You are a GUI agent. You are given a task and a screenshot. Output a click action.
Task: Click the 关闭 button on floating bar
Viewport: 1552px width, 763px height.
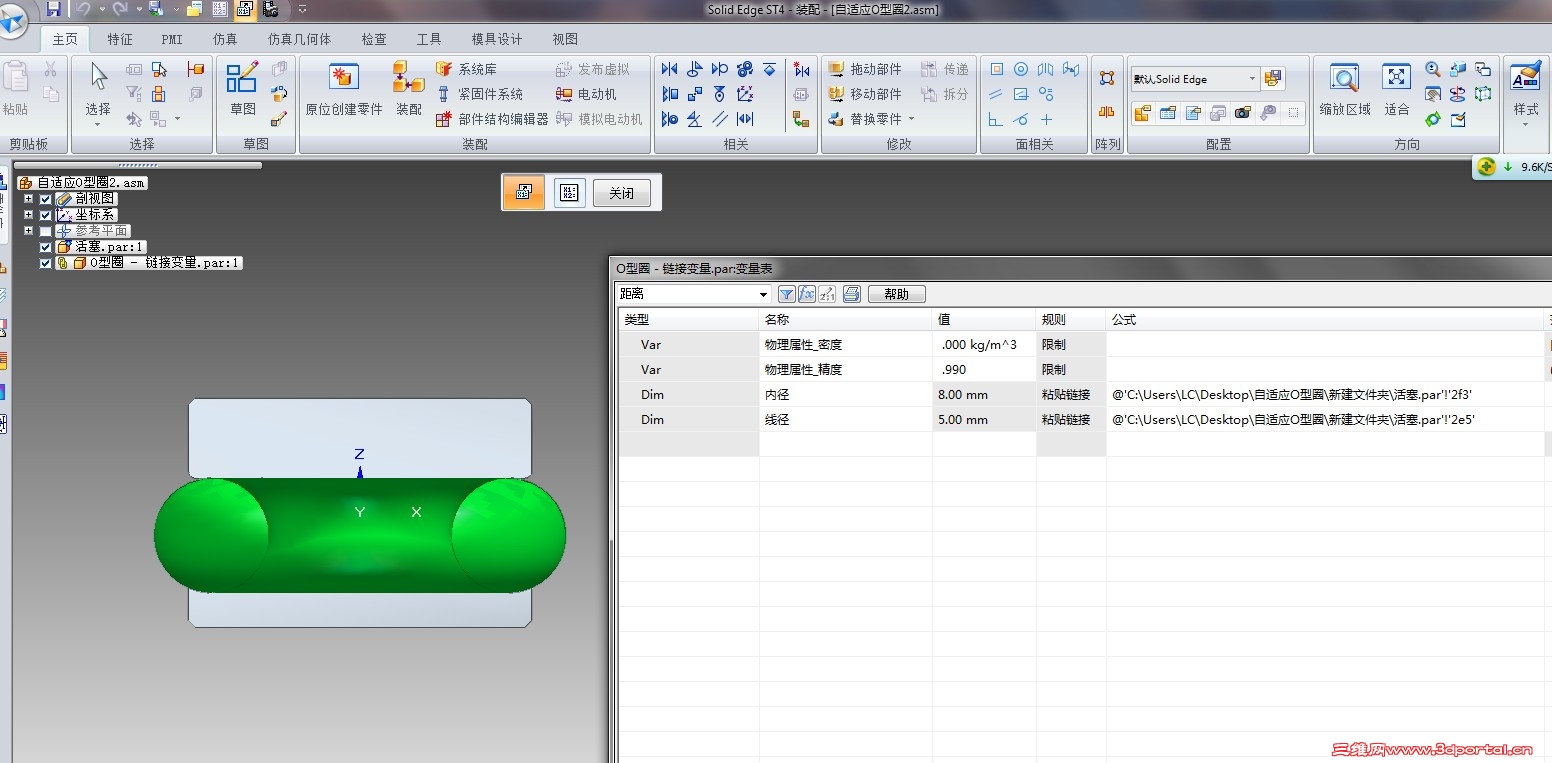pos(622,193)
